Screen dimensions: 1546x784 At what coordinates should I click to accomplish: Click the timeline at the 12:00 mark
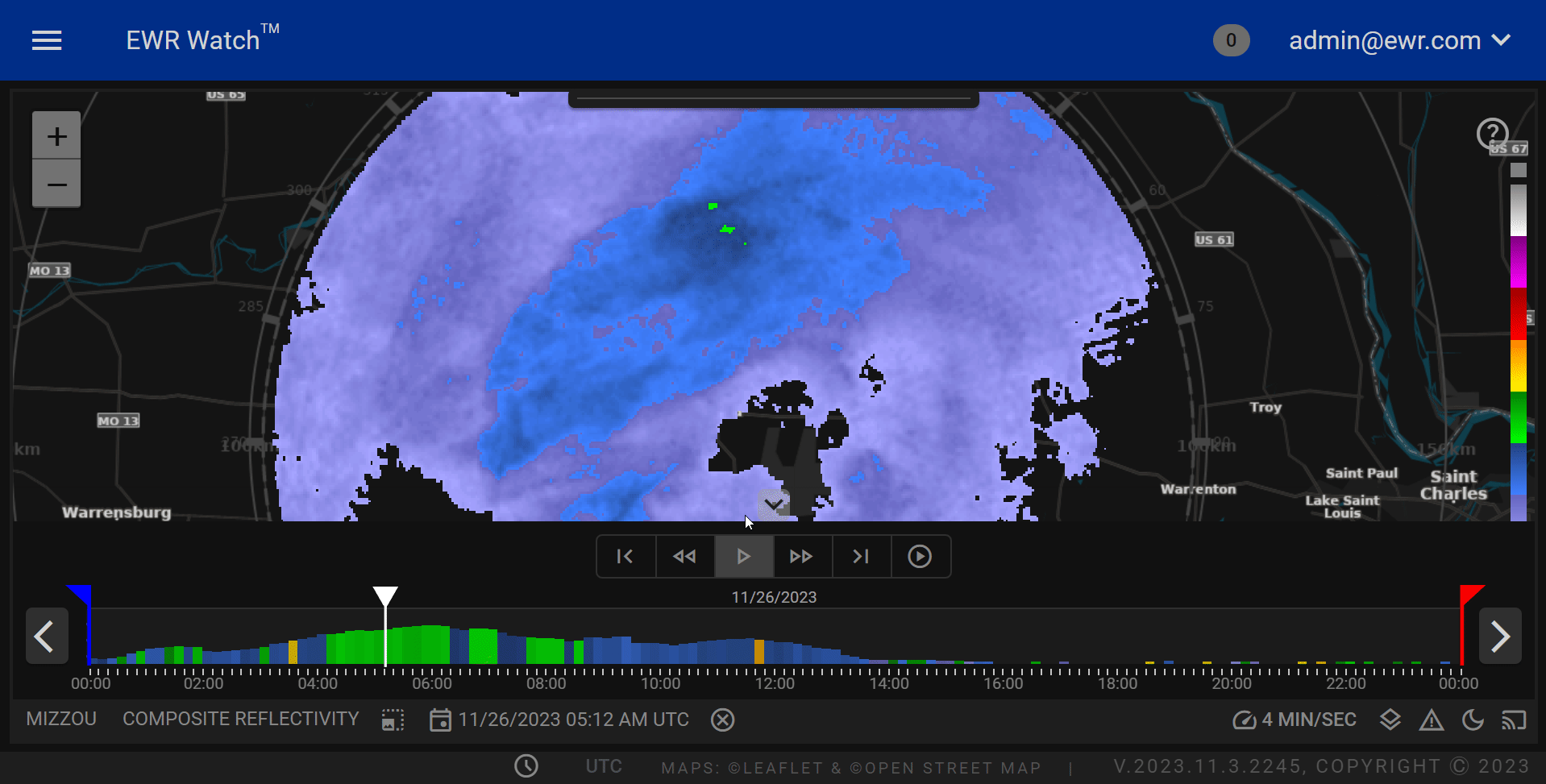[x=775, y=683]
